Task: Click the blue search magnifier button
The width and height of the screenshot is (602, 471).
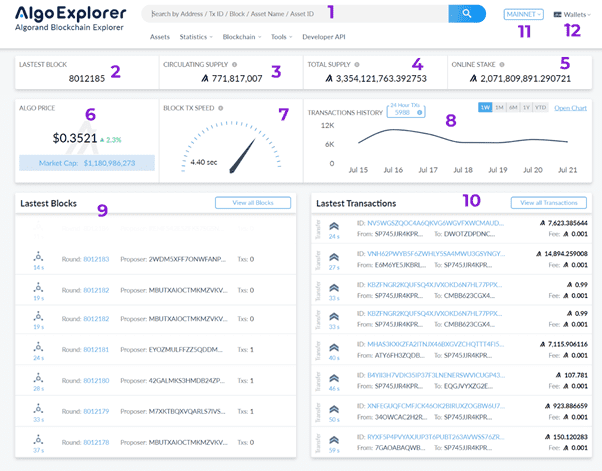Action: (x=464, y=14)
